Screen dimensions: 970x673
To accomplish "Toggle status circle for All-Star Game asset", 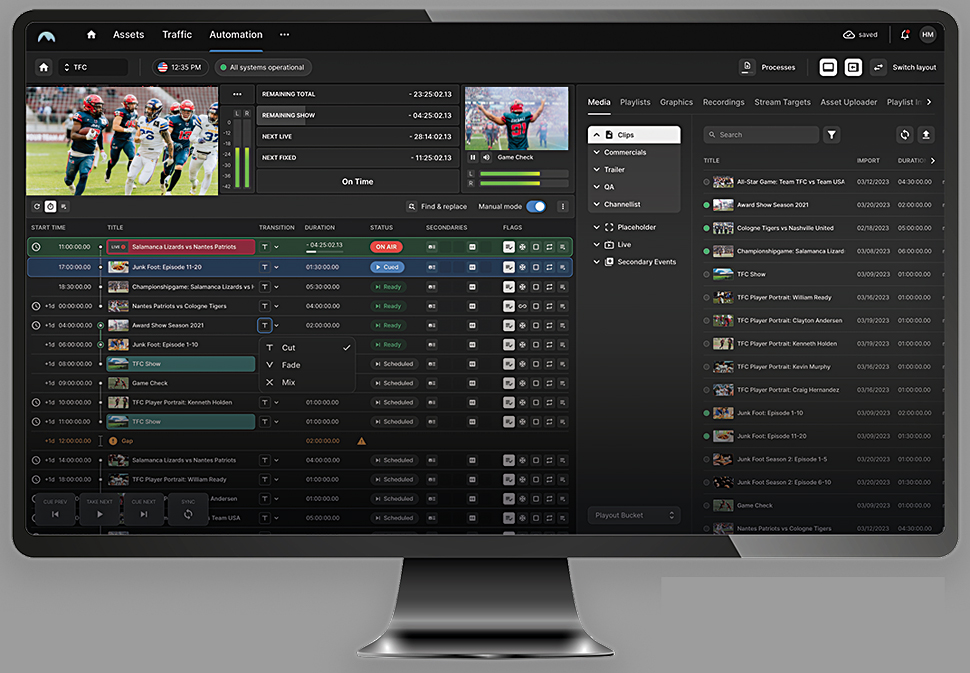I will pos(706,182).
